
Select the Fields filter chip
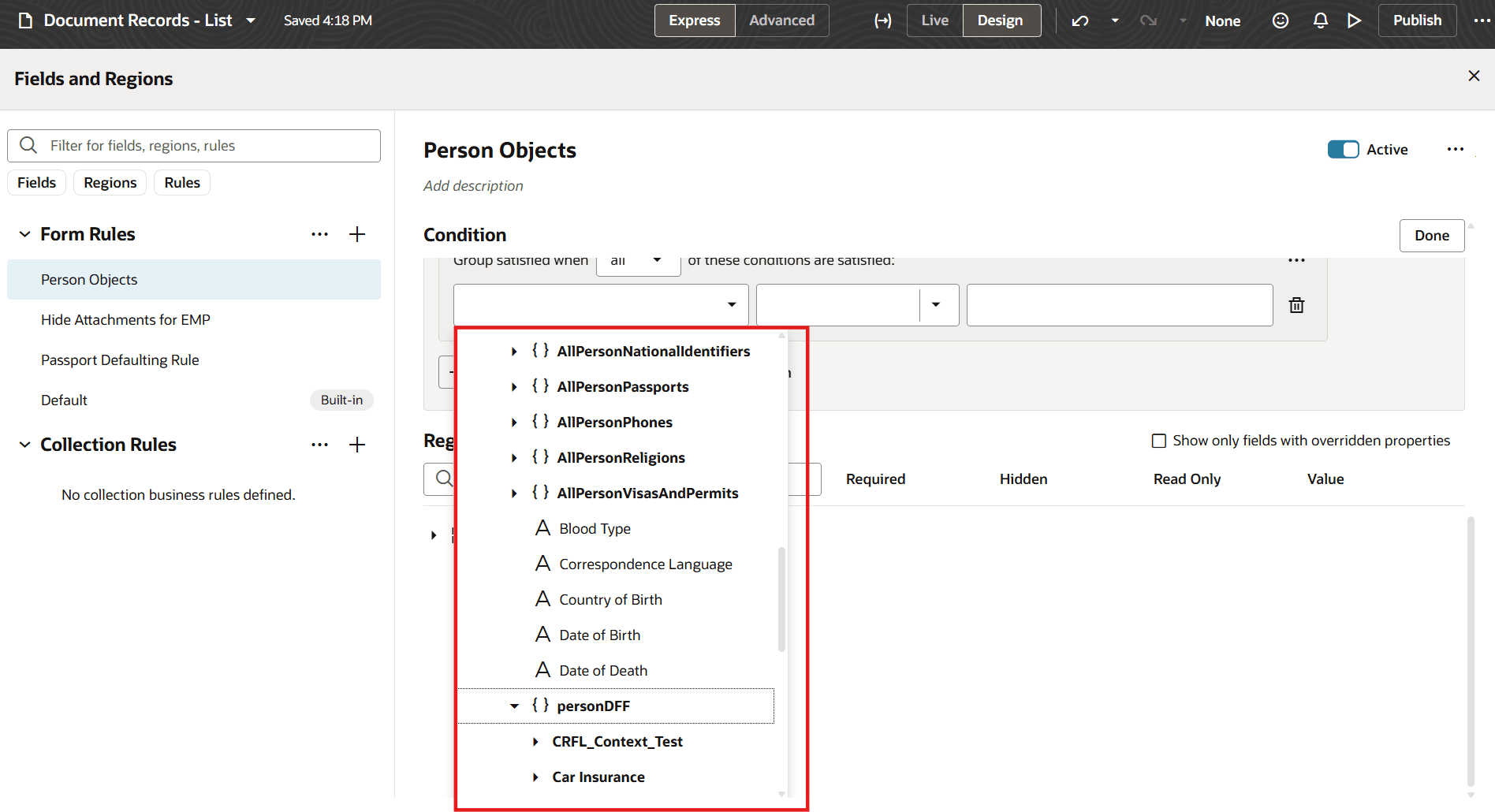(x=36, y=183)
